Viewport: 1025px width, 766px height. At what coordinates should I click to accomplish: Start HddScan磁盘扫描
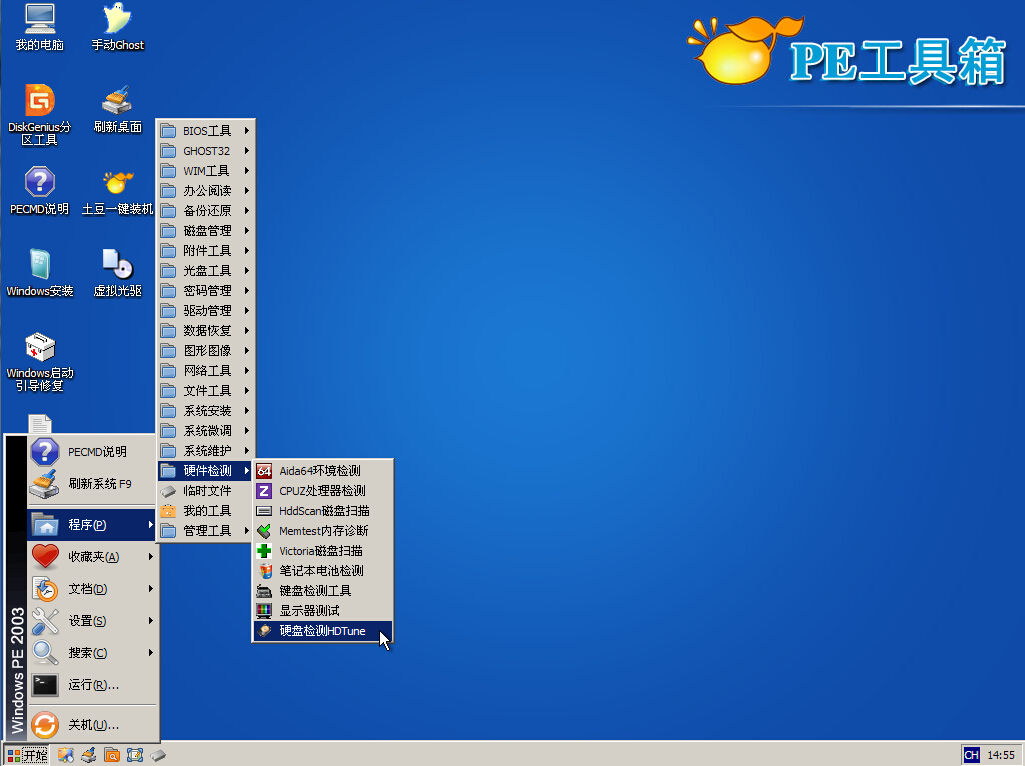click(x=324, y=511)
